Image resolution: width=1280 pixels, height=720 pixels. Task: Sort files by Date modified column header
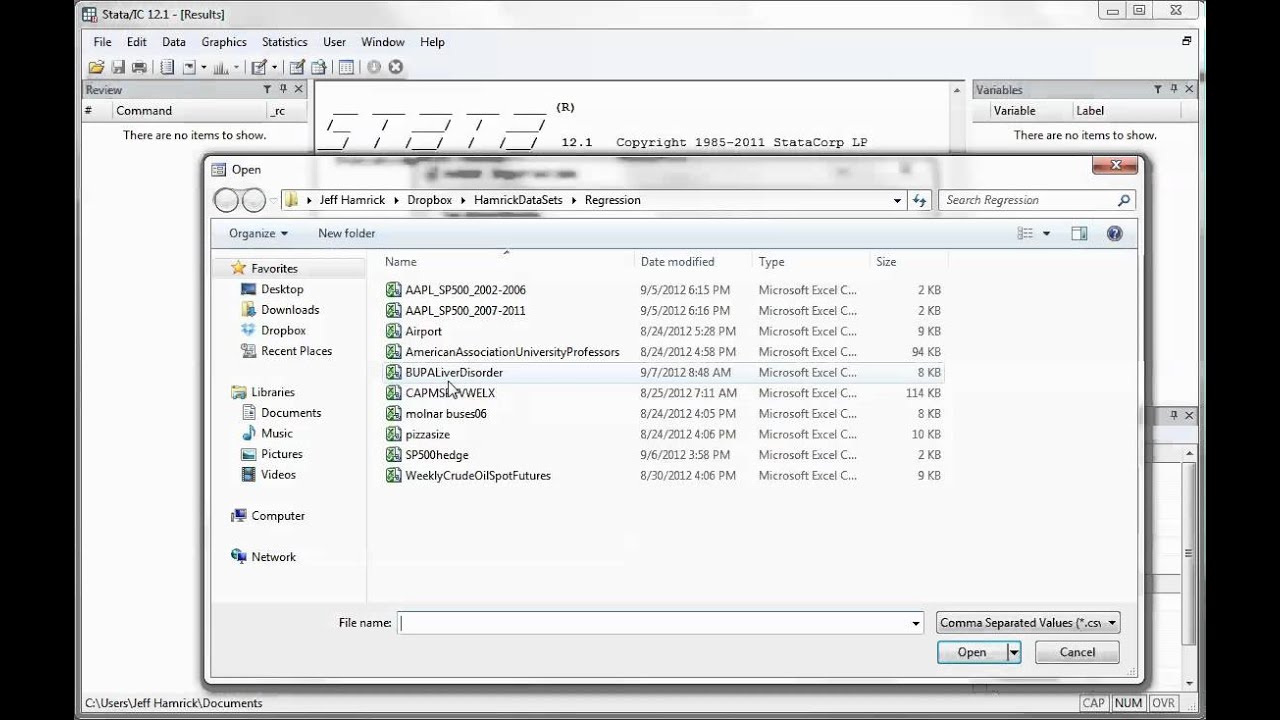(677, 262)
